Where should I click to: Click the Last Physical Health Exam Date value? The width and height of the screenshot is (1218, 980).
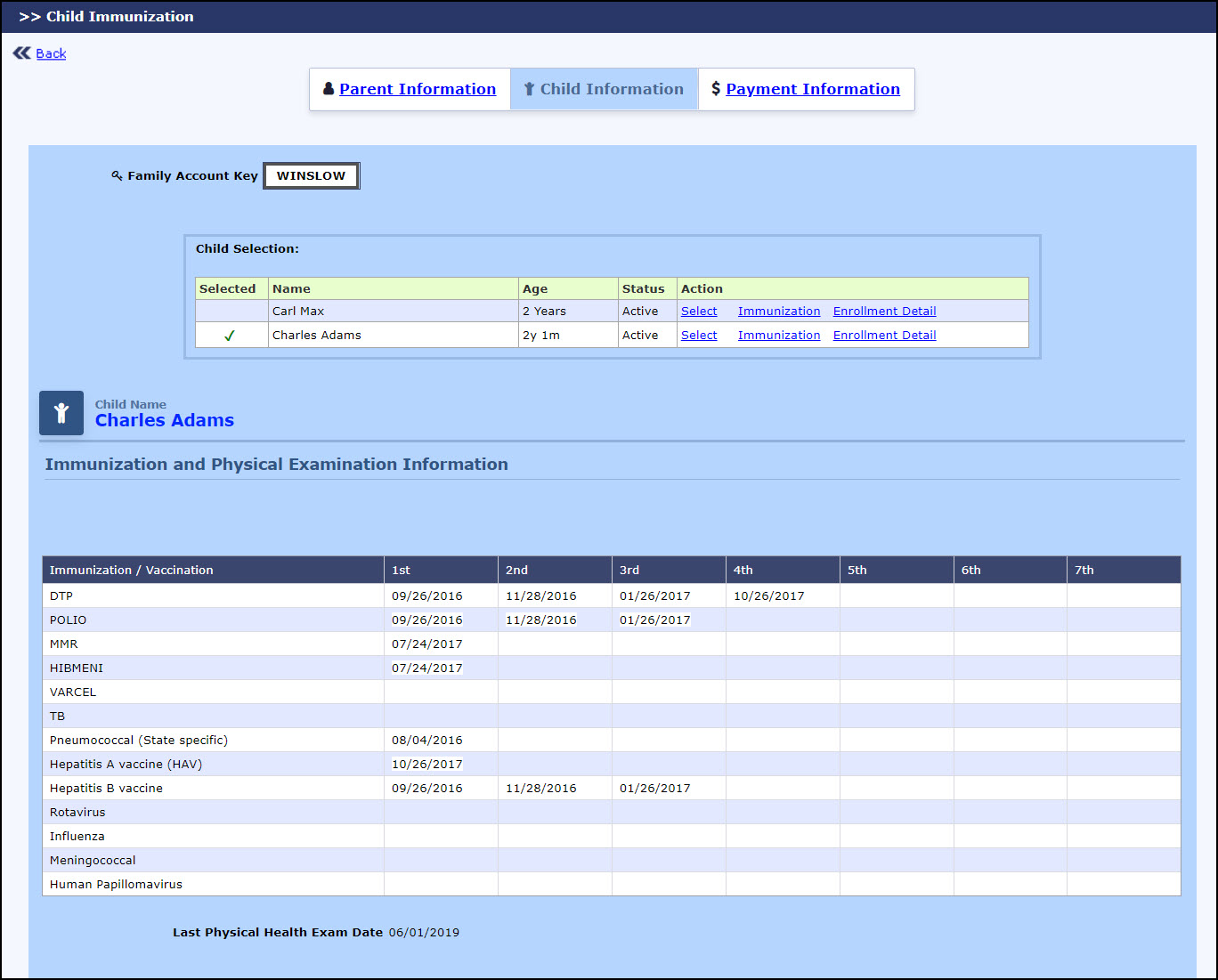click(424, 933)
